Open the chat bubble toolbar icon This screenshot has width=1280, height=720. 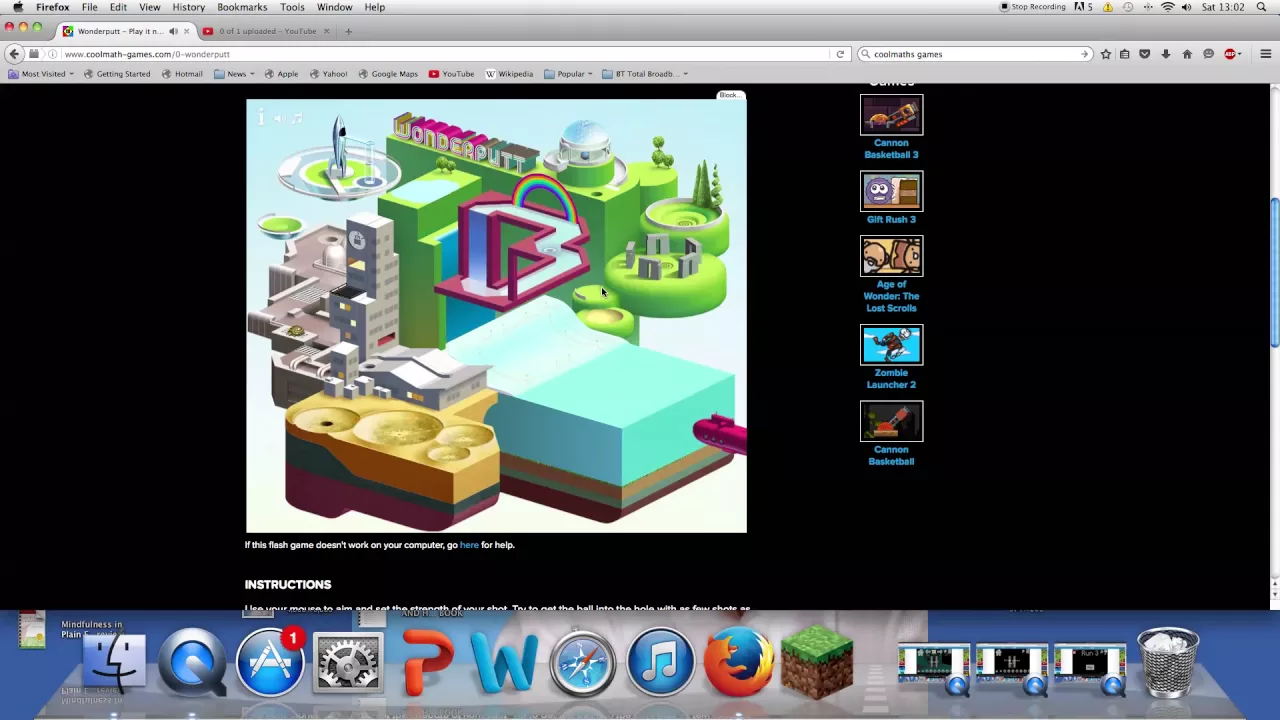(x=1208, y=54)
